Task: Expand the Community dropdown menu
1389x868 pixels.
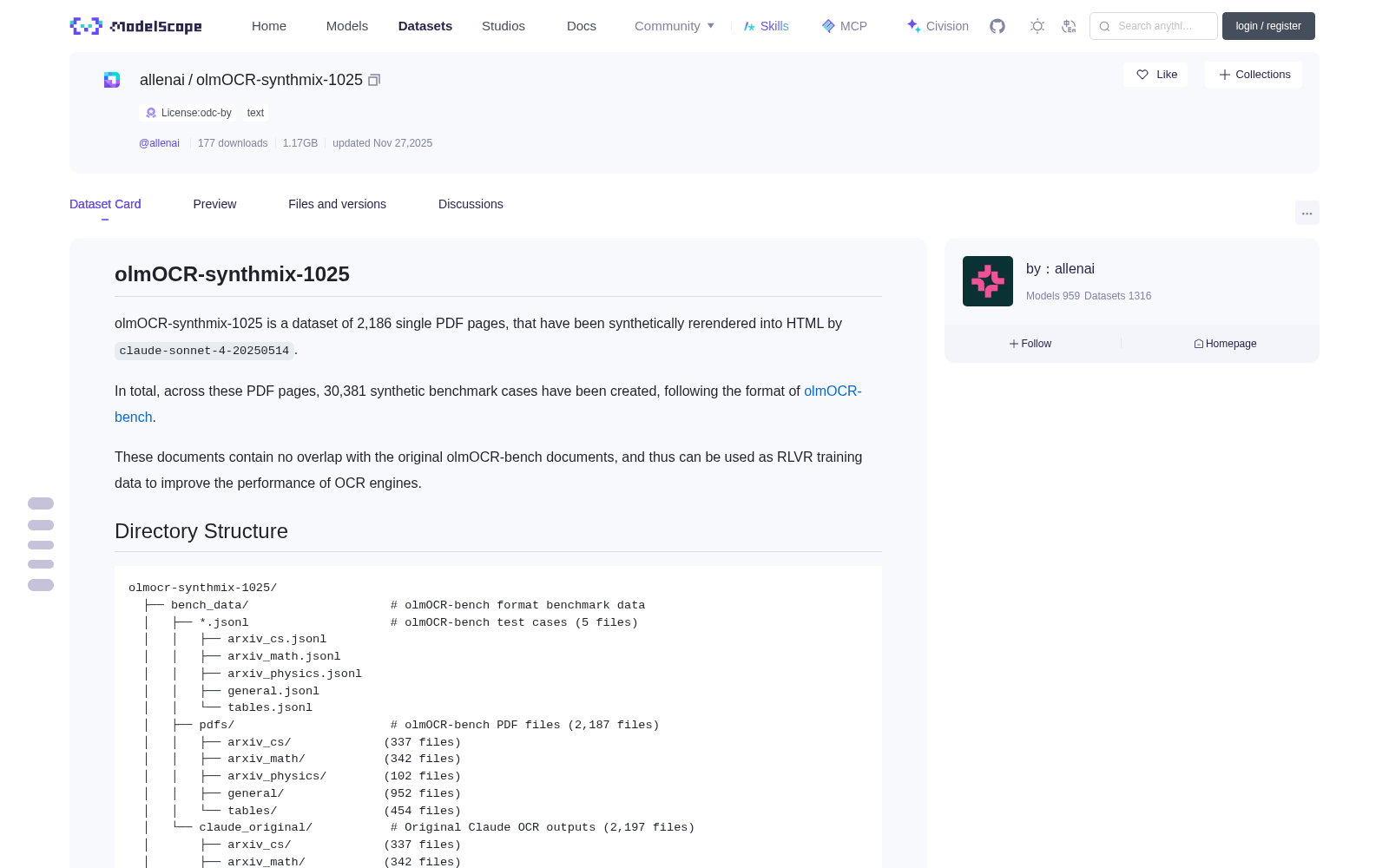Action: tap(675, 26)
